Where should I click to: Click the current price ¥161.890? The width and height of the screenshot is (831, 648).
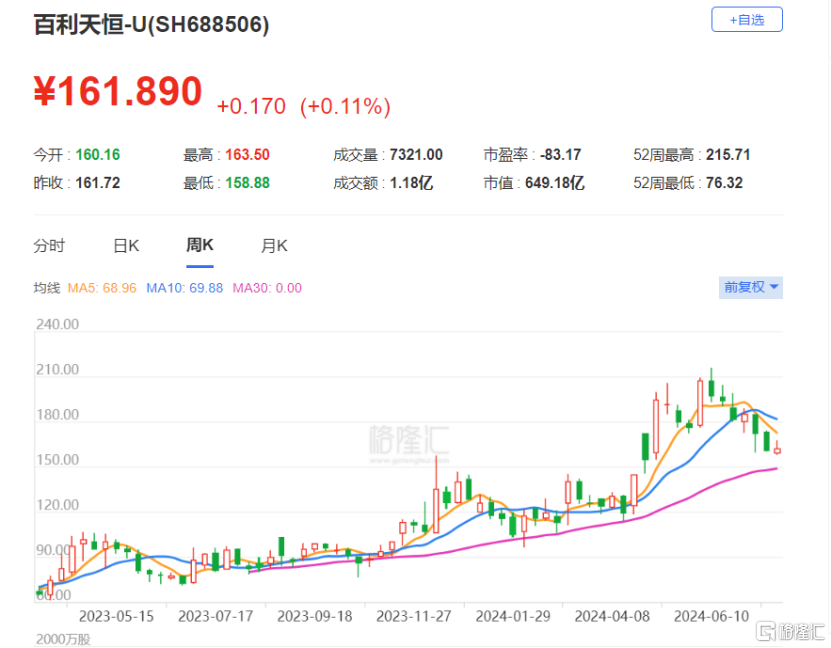(118, 91)
